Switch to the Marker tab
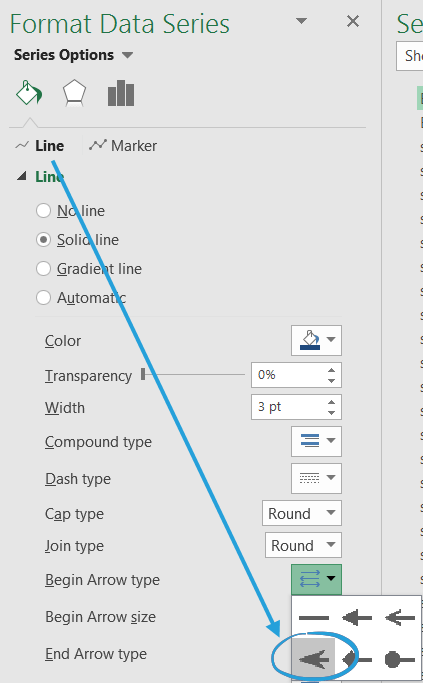This screenshot has width=423, height=683. pyautogui.click(x=123, y=145)
